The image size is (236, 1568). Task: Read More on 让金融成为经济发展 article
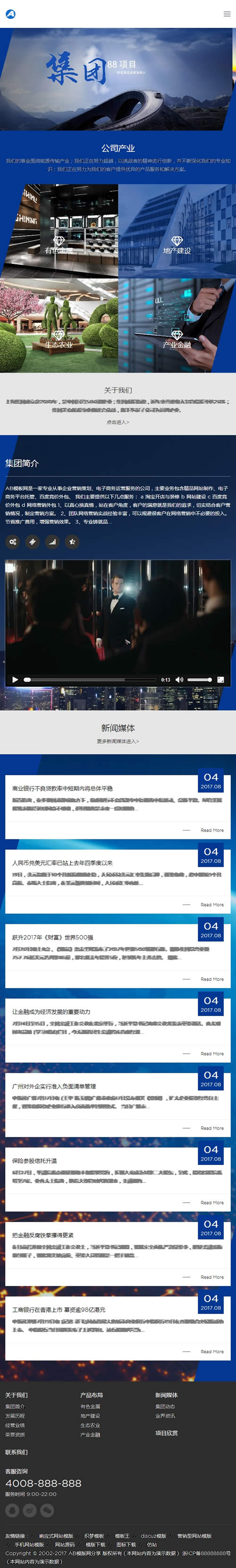(212, 1054)
